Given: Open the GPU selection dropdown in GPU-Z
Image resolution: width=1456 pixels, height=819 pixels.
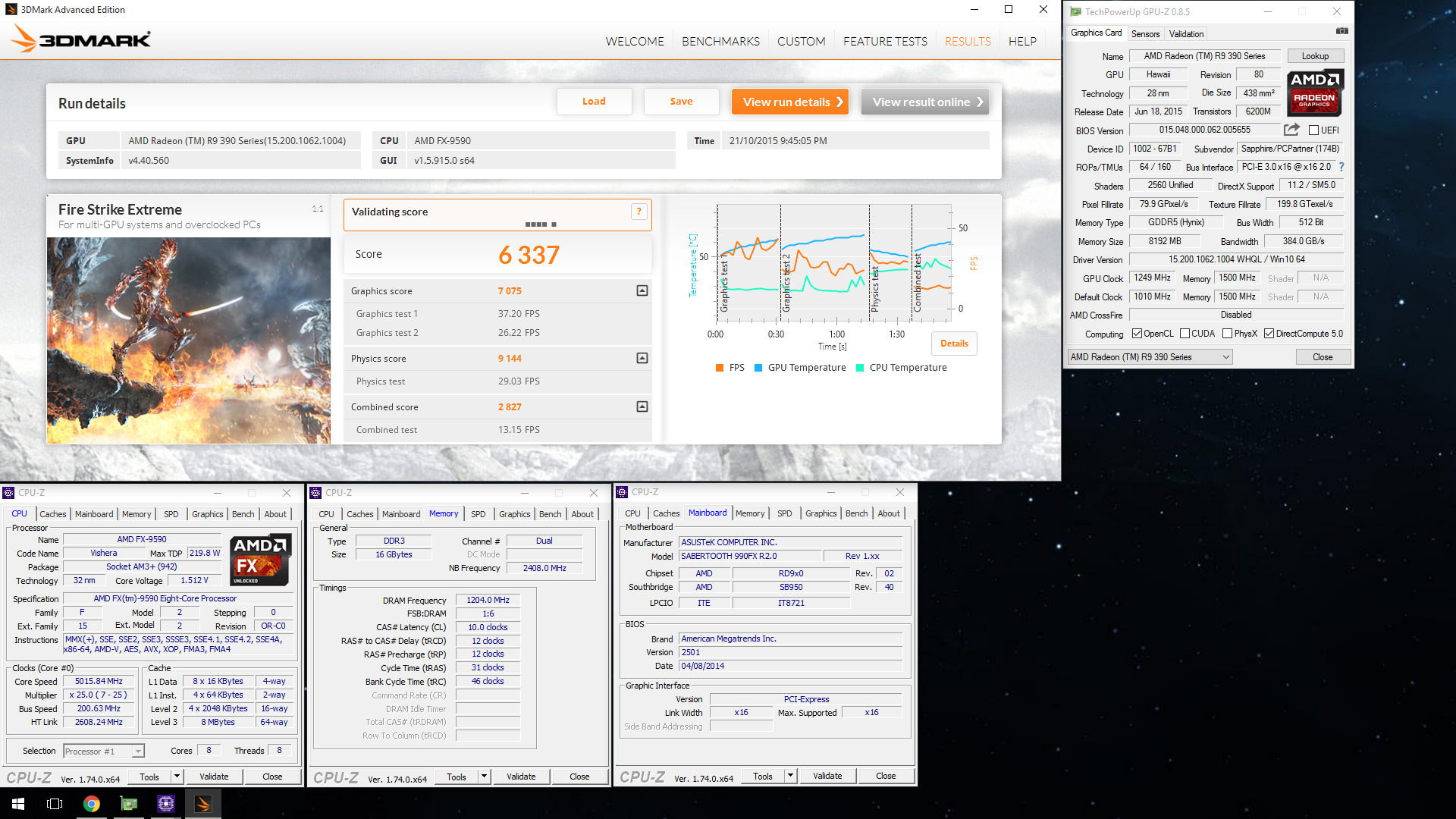Looking at the screenshot, I should pos(1150,357).
